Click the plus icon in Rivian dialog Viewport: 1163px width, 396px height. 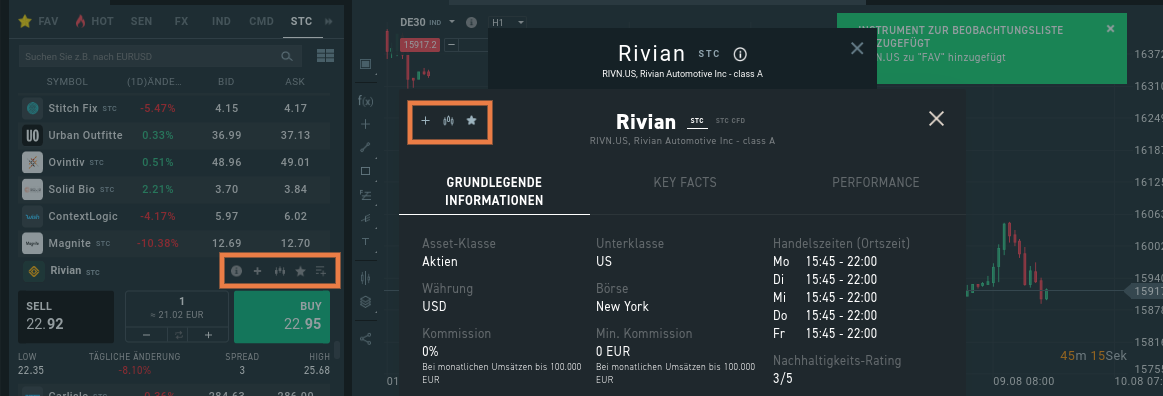426,120
